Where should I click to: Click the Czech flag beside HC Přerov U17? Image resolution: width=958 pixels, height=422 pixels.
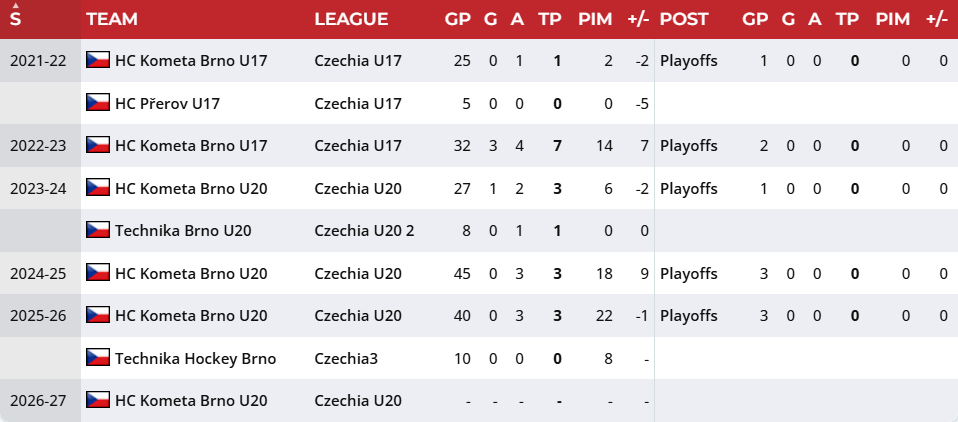coord(98,103)
